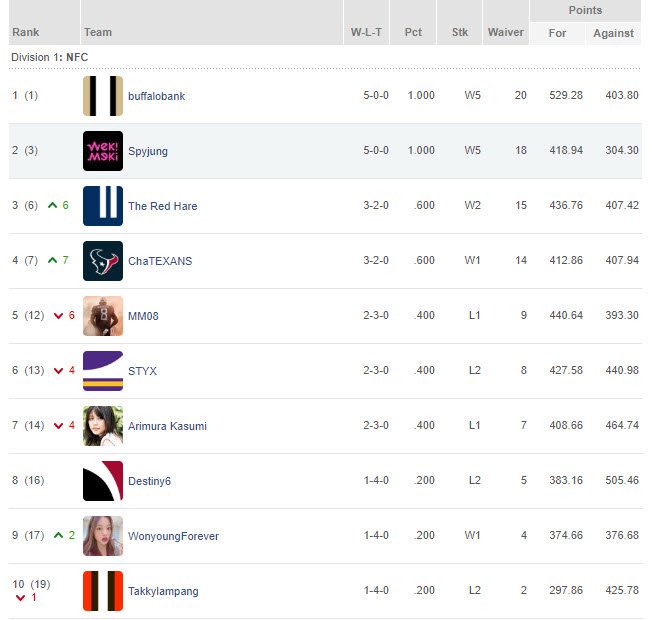Open Arimura Kasumi team link
This screenshot has height=620, width=652.
coord(167,426)
